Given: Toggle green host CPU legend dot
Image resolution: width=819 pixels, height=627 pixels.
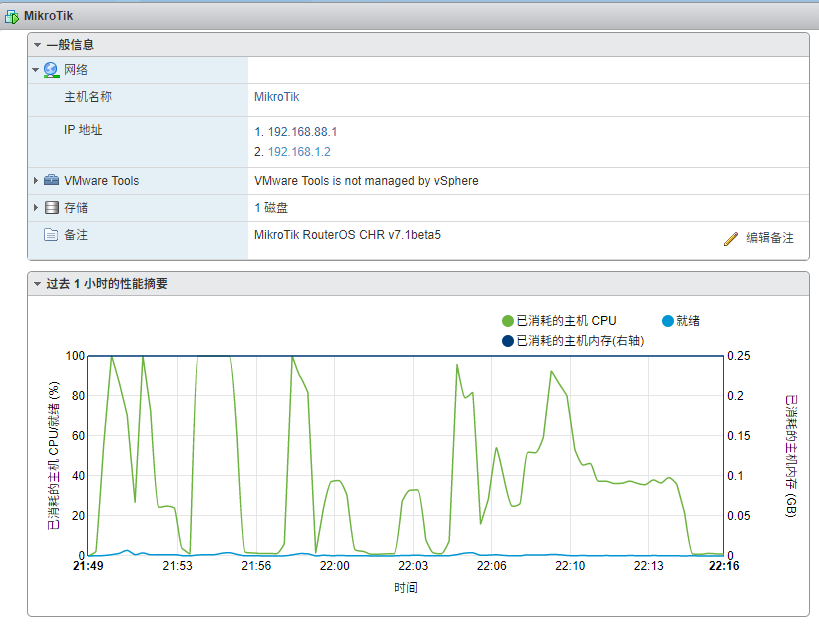Looking at the screenshot, I should coord(507,321).
